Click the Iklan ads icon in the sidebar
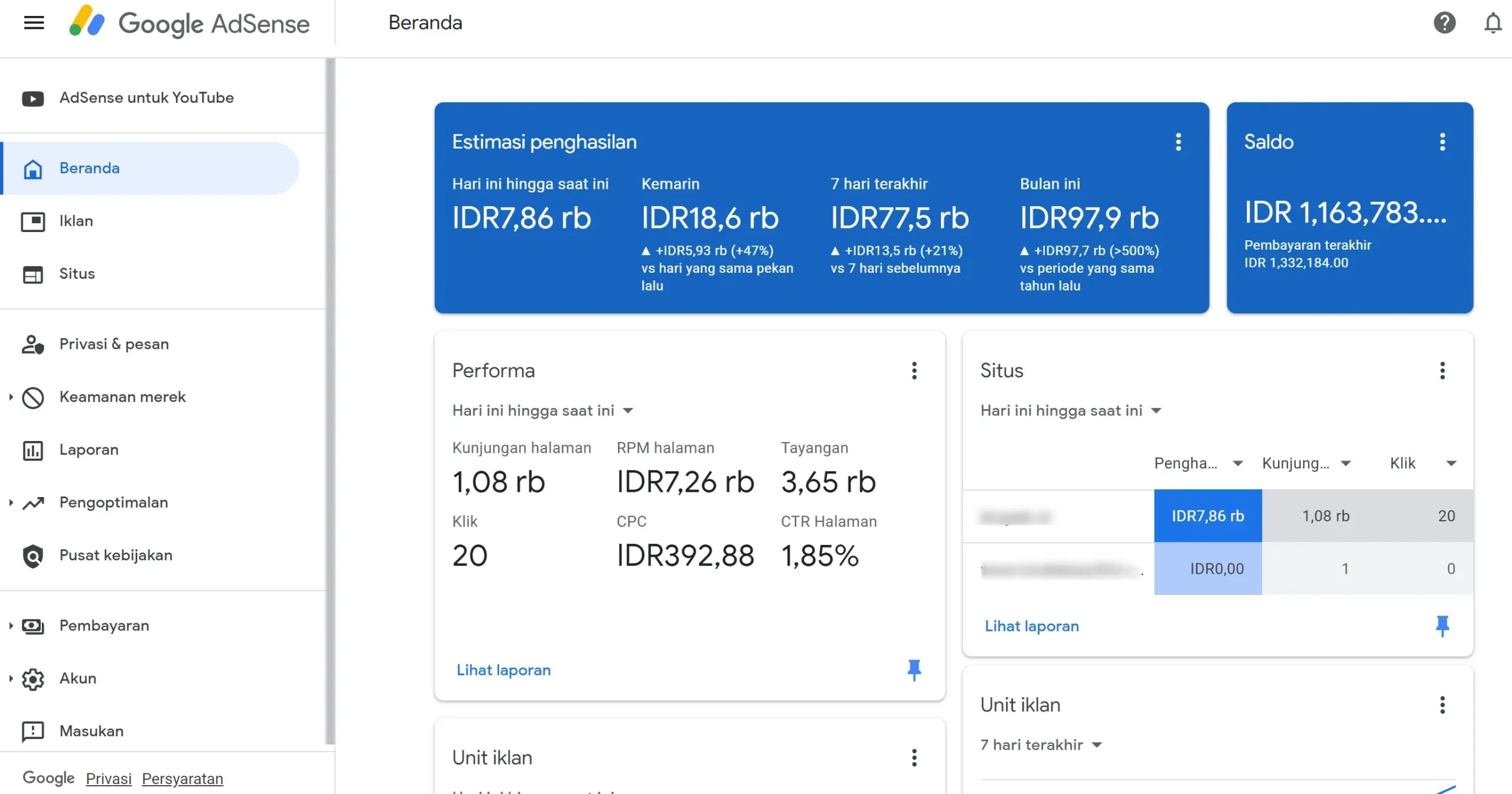The image size is (1512, 794). pos(33,221)
